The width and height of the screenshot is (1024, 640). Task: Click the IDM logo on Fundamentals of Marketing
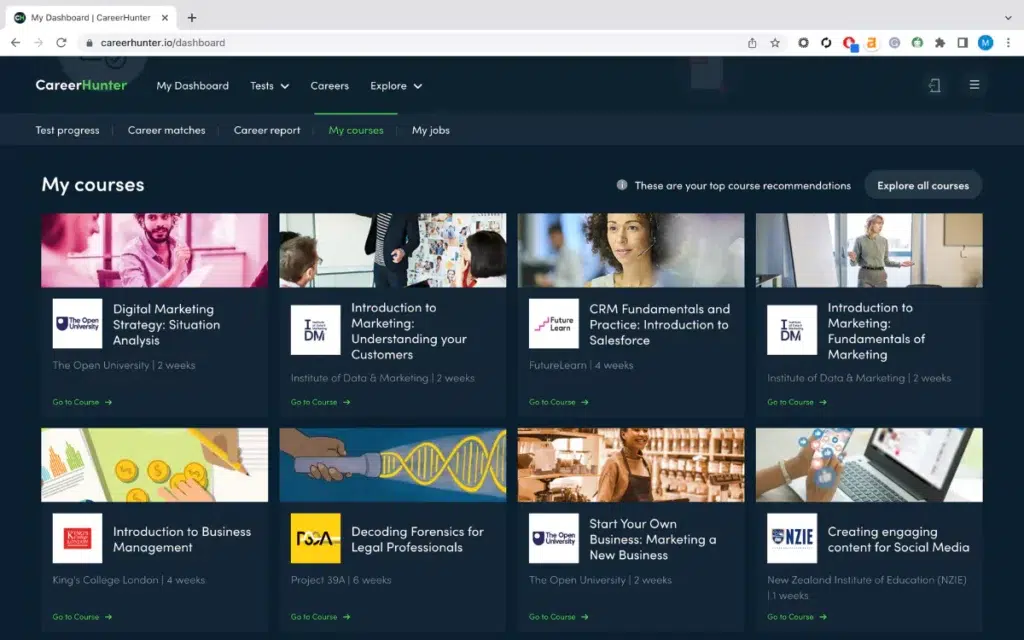[792, 330]
